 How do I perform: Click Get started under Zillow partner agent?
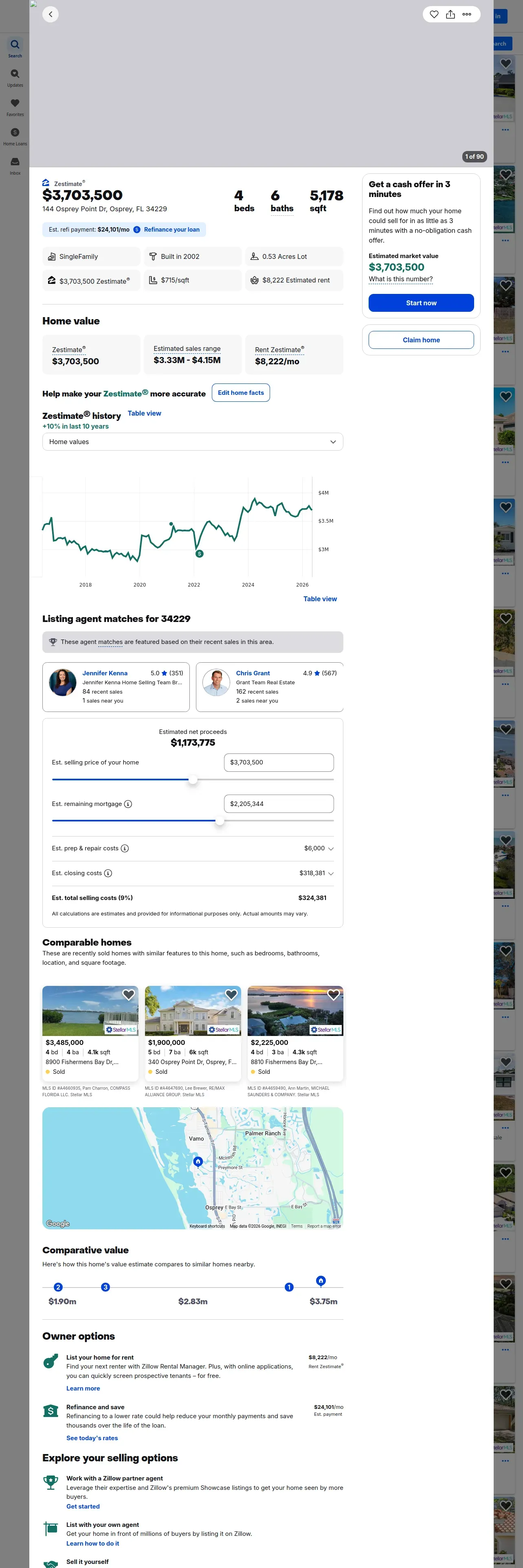click(x=83, y=1507)
